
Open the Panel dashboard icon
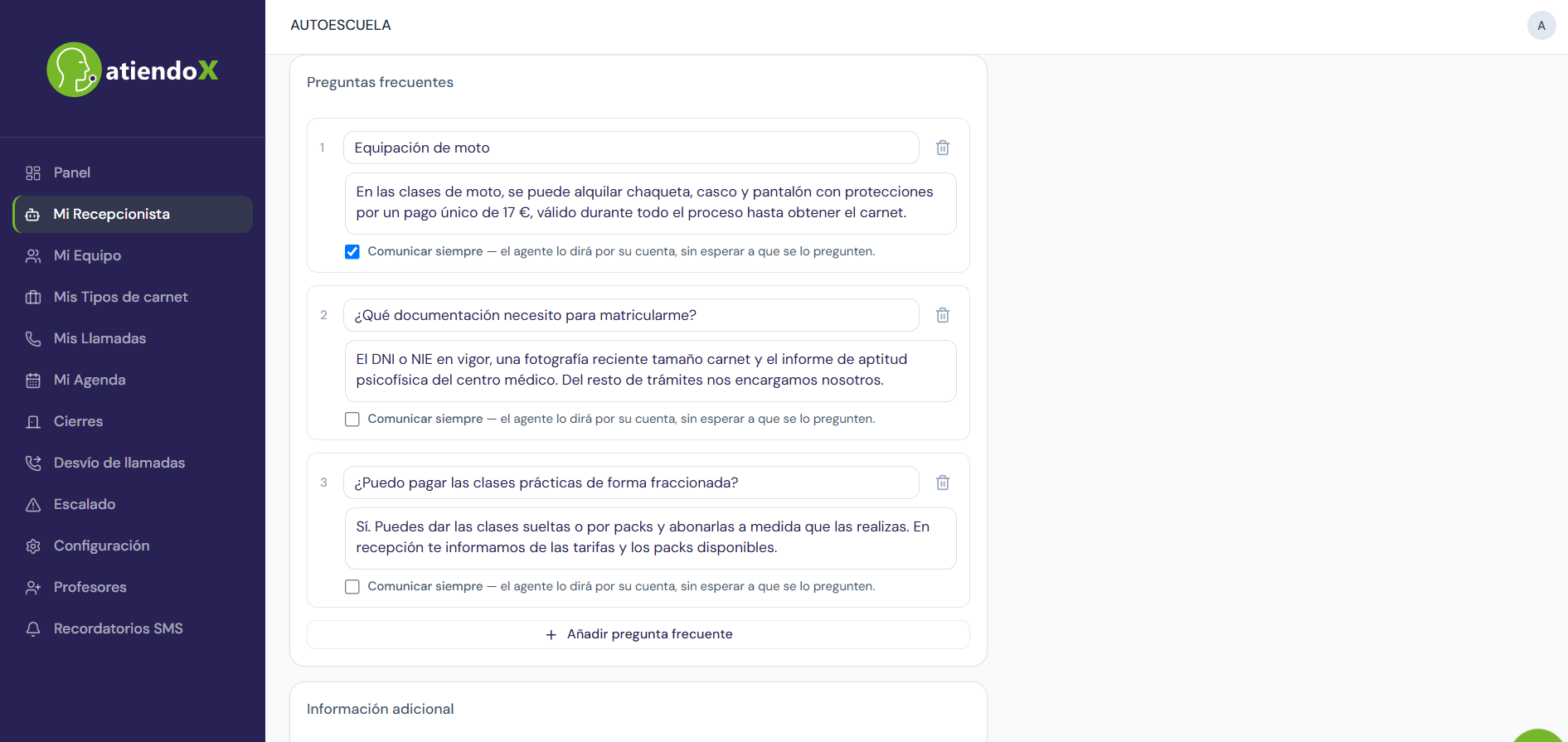33,172
